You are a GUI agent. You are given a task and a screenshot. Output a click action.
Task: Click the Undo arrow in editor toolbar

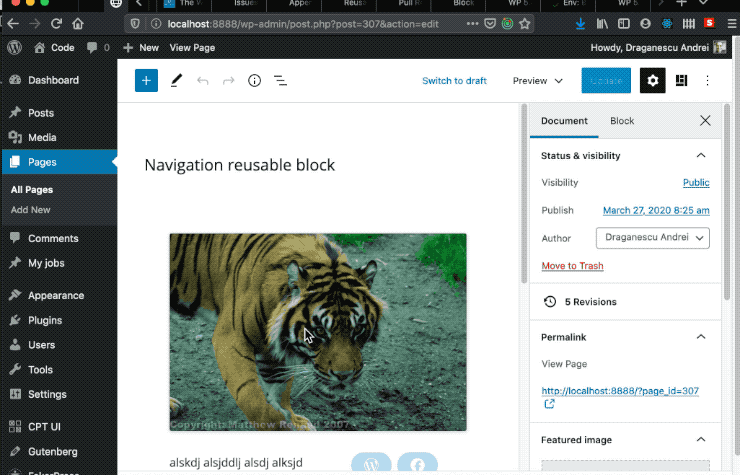tap(202, 81)
